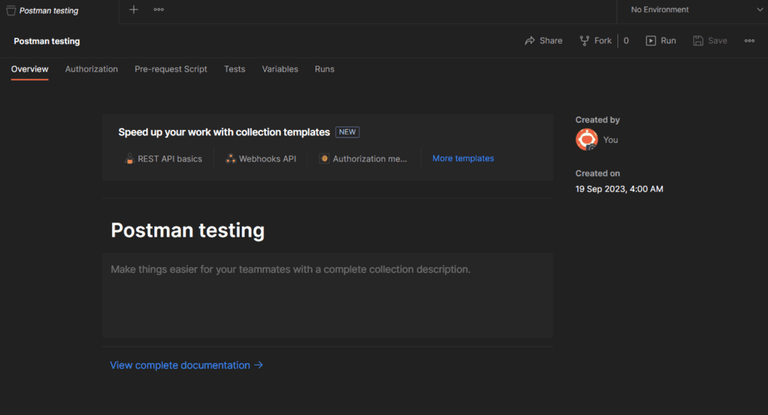
Task: Open the Variables tab
Action: [x=280, y=70]
